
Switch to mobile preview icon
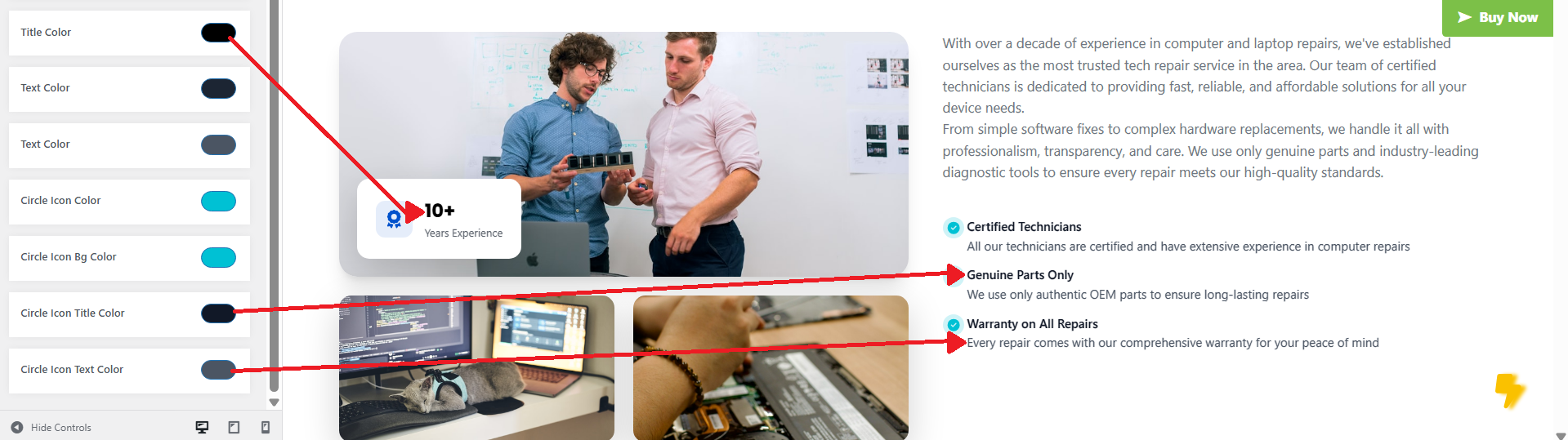(x=266, y=427)
